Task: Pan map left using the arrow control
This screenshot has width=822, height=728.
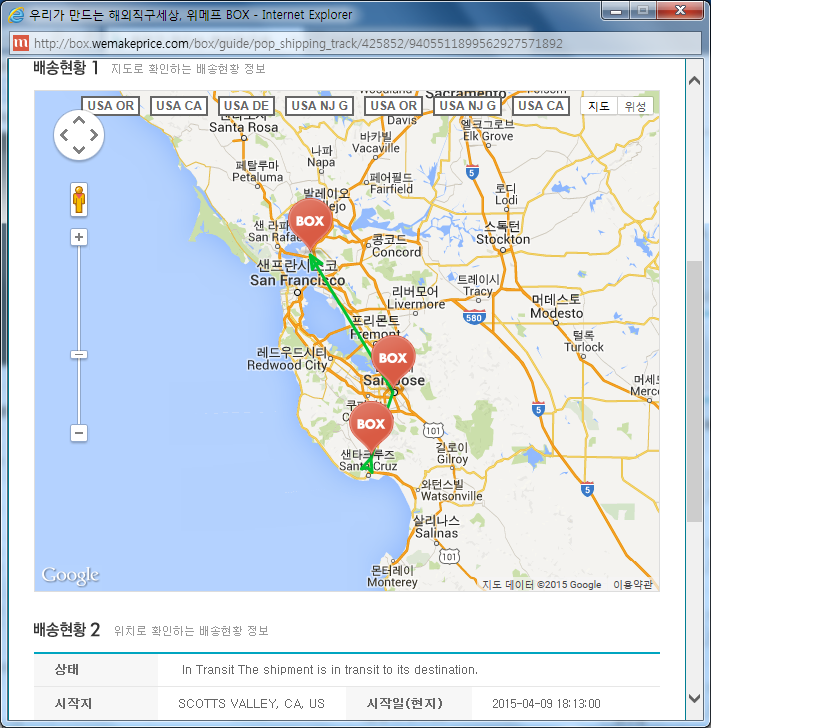Action: click(63, 135)
